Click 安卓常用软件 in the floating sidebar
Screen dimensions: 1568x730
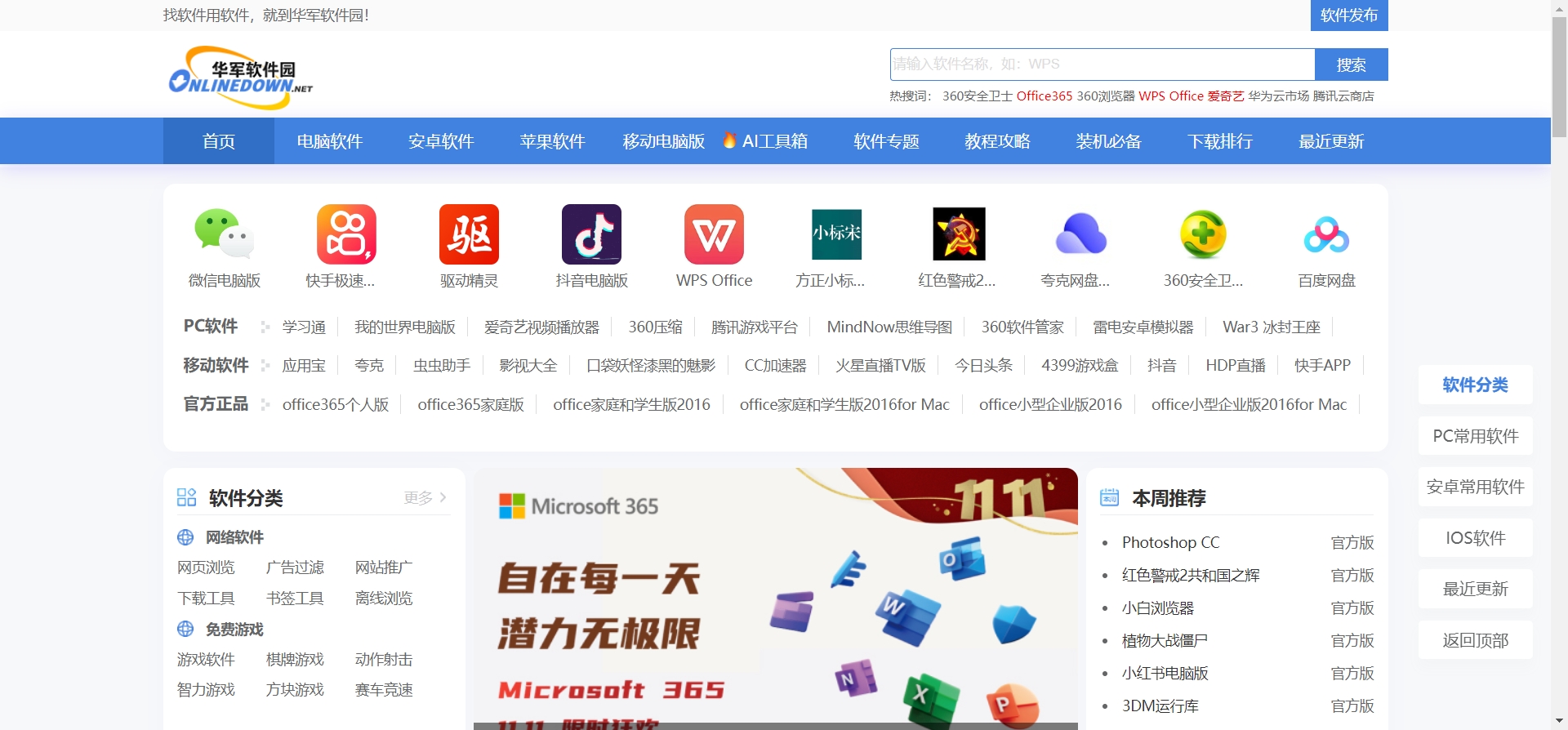[1475, 487]
